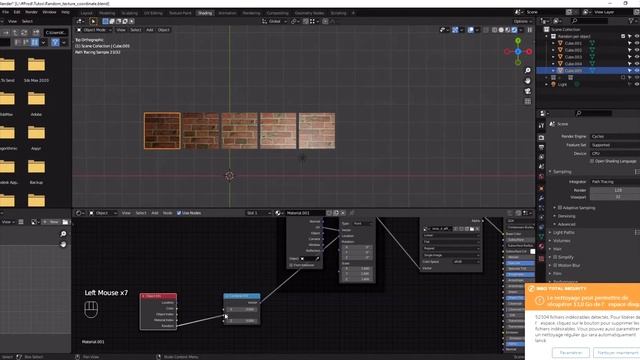Enable the Simplify checkbox
The height and width of the screenshot is (360, 640).
(x=555, y=257)
